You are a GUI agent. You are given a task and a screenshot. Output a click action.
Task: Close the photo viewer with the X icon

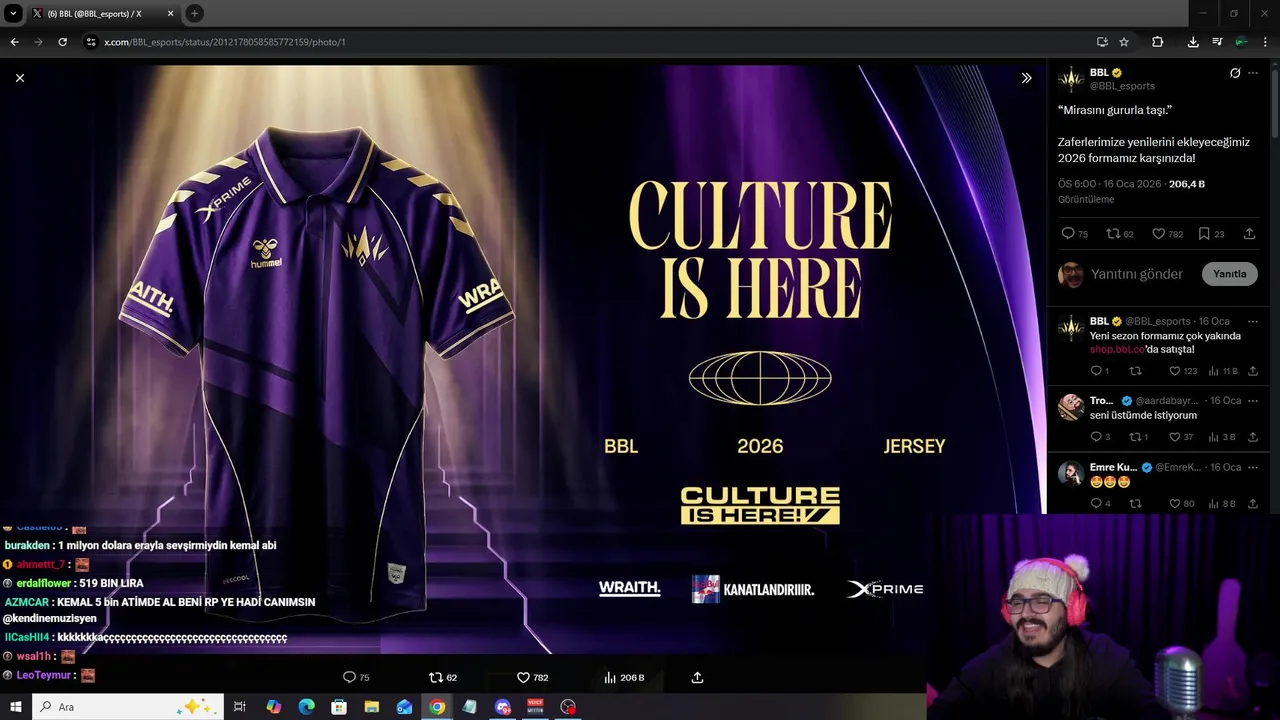19,78
